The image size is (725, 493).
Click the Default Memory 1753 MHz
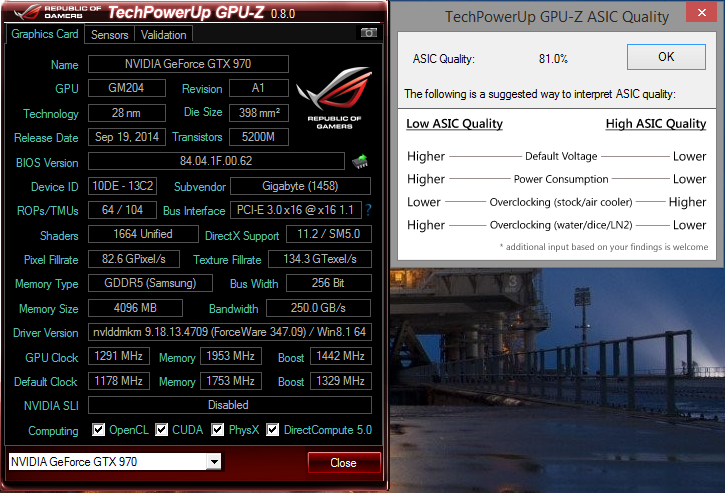[231, 381]
